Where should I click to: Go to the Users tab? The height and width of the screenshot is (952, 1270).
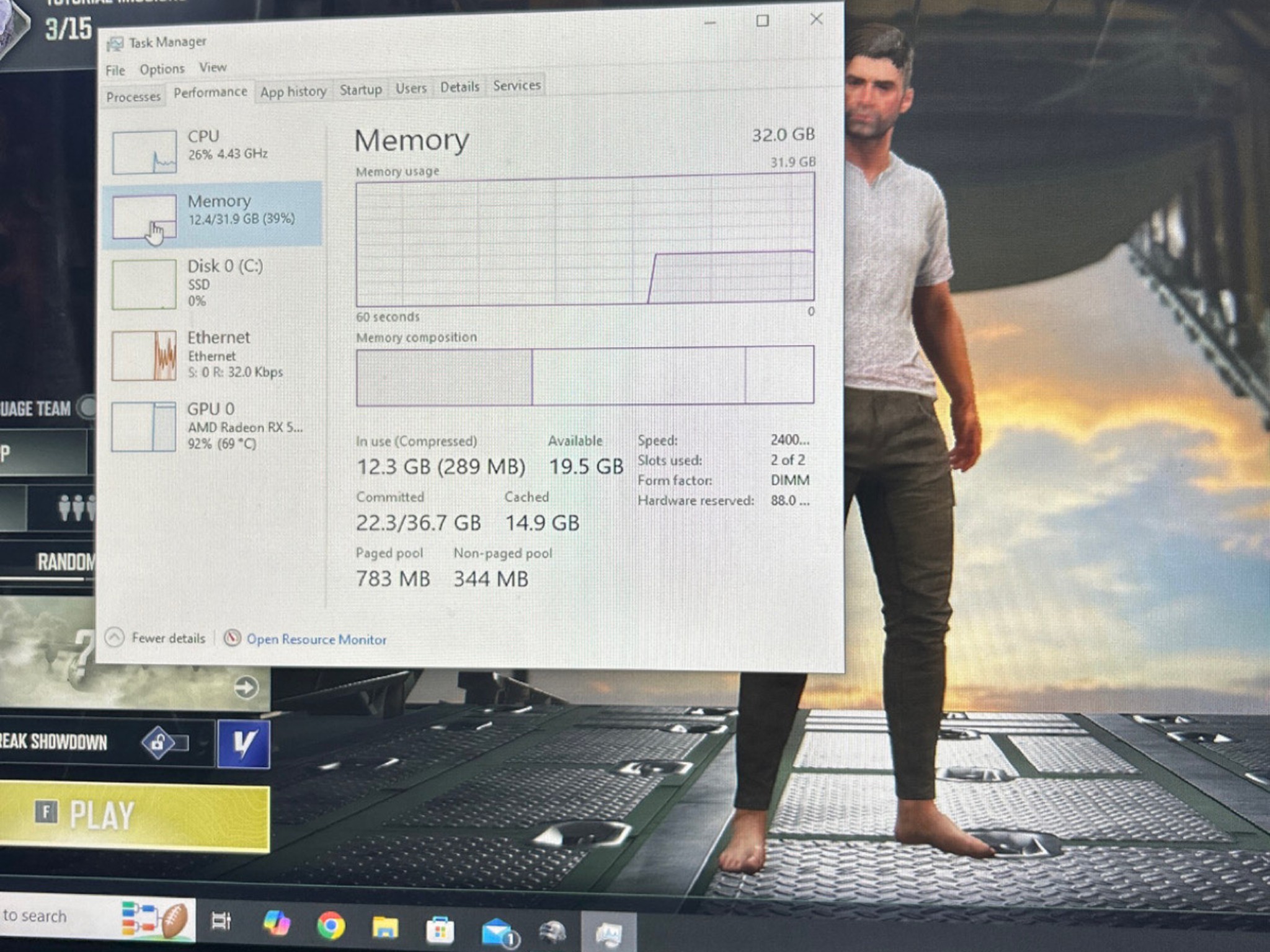tap(411, 89)
